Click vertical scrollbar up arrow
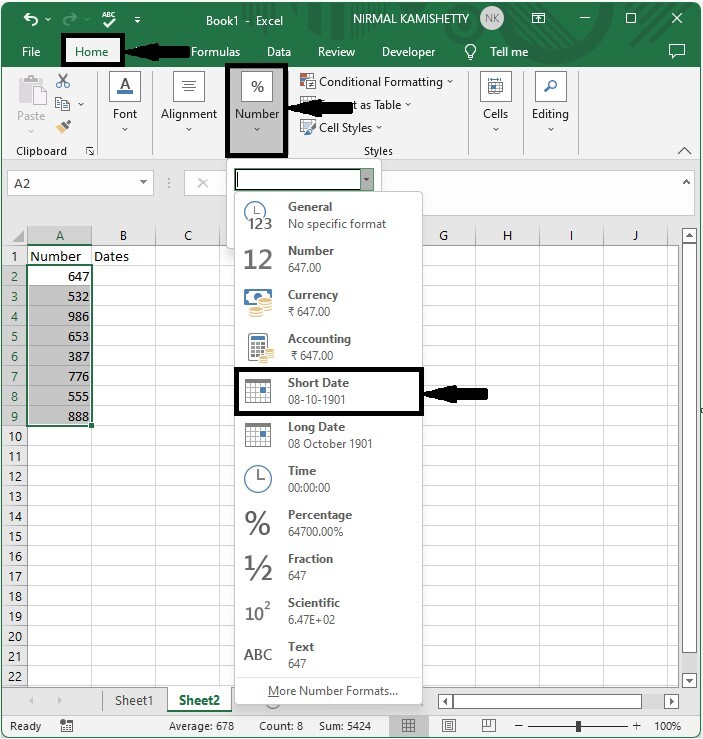Screen dimensions: 703x739 [x=689, y=235]
